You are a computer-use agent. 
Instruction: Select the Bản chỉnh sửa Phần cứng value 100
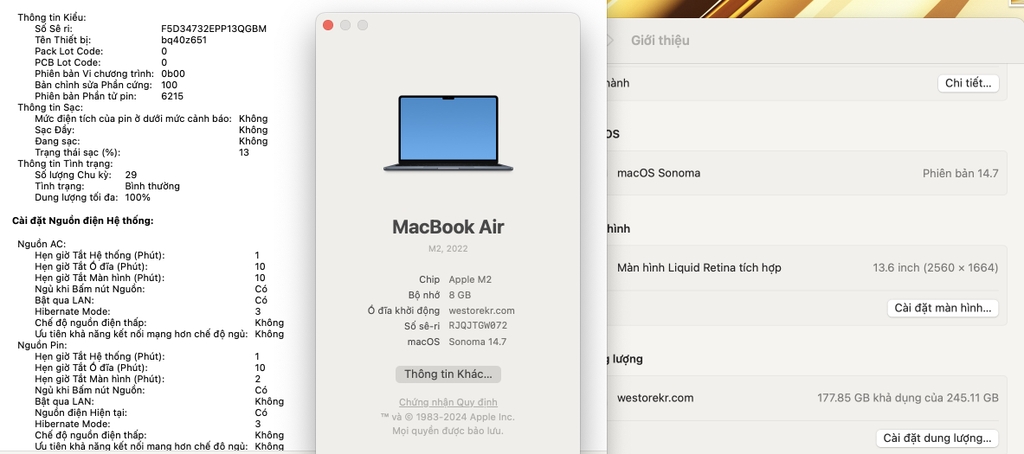(169, 85)
